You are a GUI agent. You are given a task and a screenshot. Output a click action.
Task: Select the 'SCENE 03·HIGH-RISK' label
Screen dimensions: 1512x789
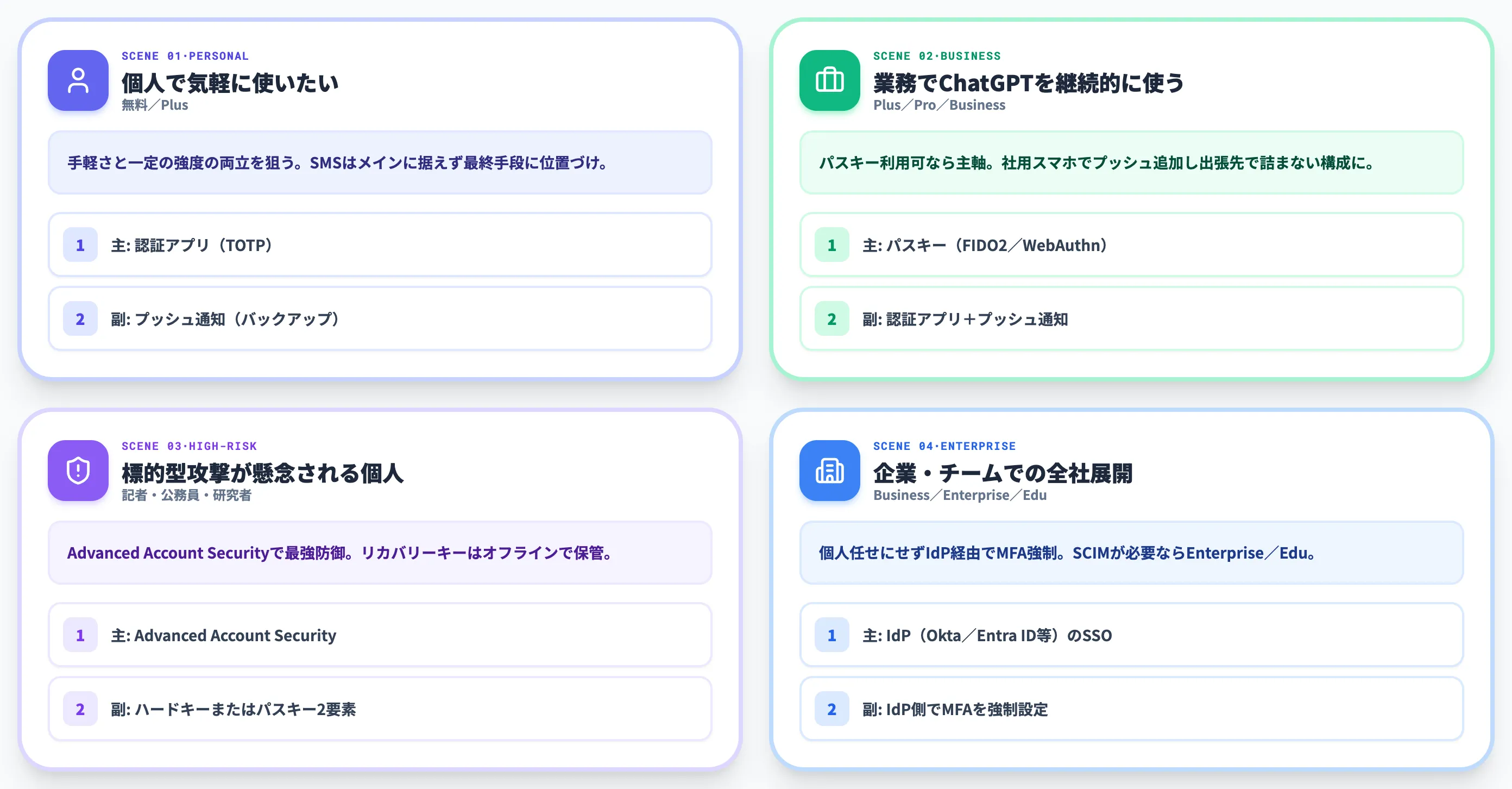[x=189, y=446]
